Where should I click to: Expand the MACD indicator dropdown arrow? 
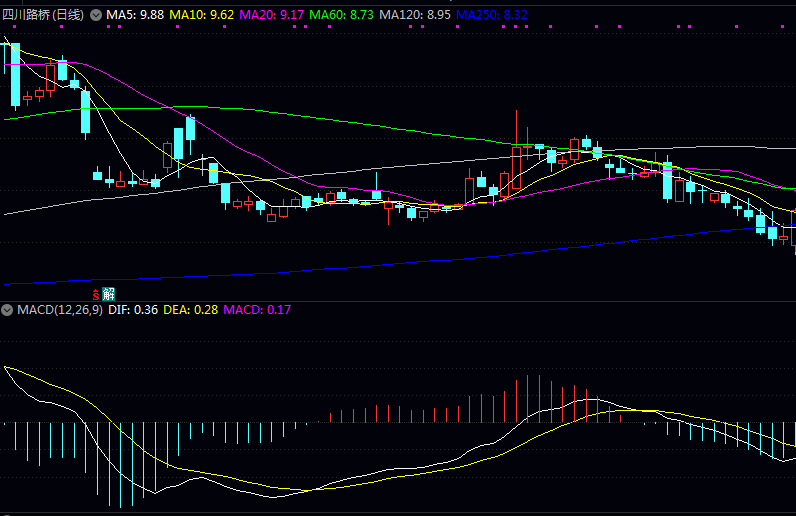tap(8, 310)
